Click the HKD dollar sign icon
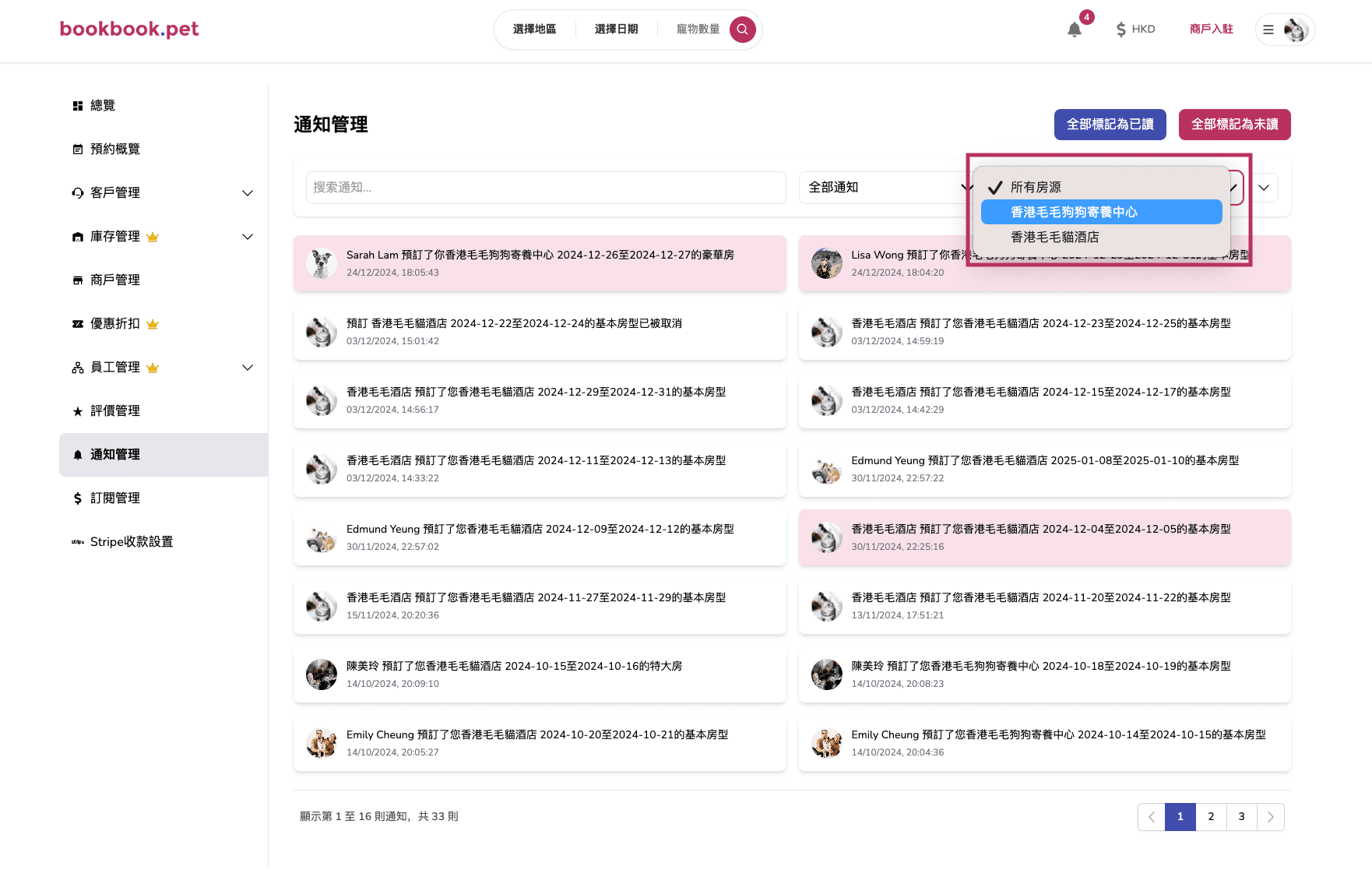1372x891 pixels. 1121,30
